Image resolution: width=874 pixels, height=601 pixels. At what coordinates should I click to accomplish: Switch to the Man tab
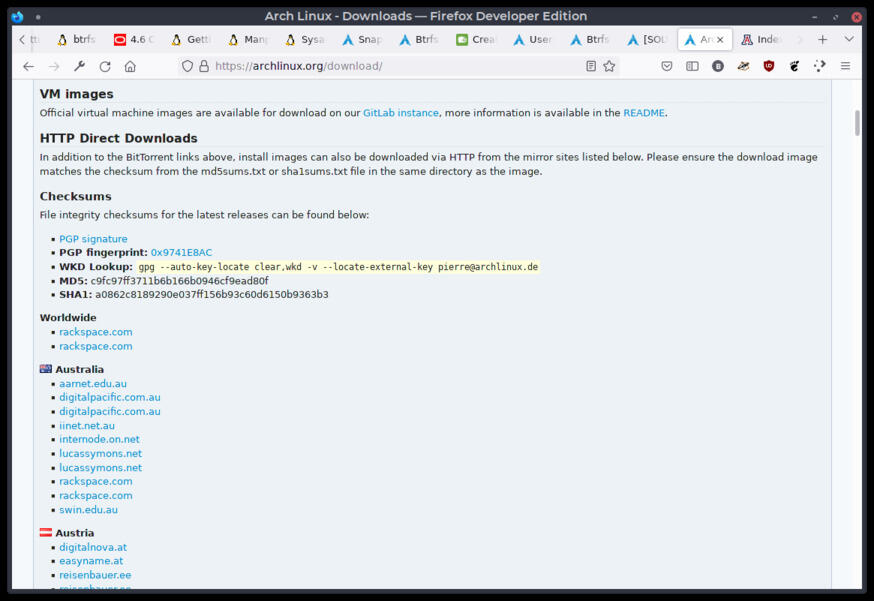click(x=248, y=40)
